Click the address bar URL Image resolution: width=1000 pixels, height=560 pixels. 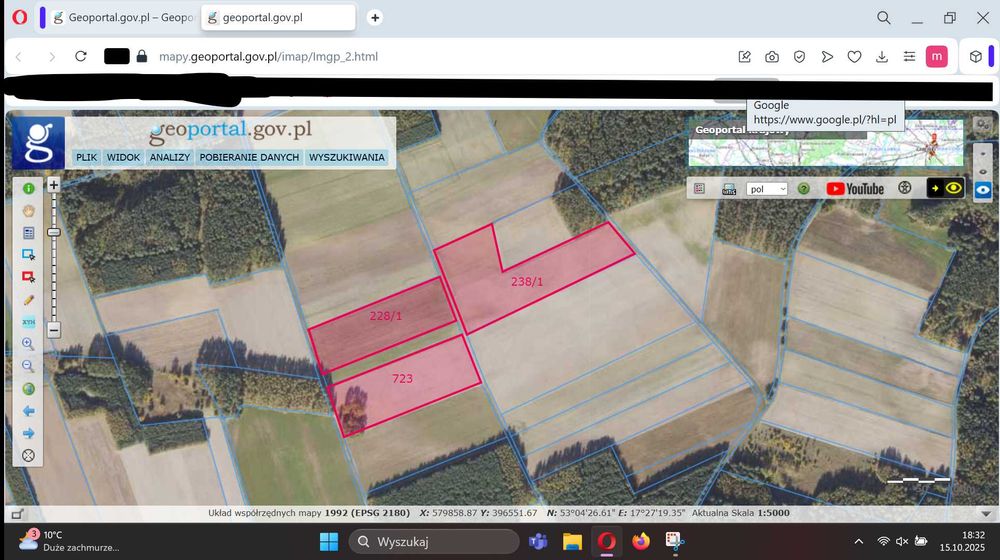coord(268,57)
